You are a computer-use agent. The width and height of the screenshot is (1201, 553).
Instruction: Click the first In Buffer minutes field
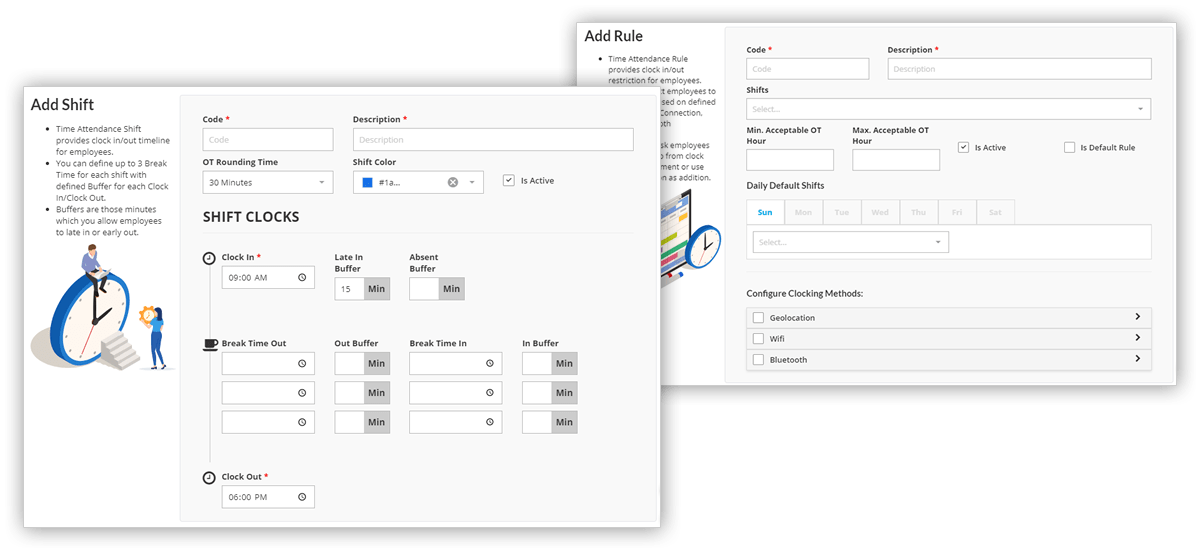pyautogui.click(x=537, y=364)
